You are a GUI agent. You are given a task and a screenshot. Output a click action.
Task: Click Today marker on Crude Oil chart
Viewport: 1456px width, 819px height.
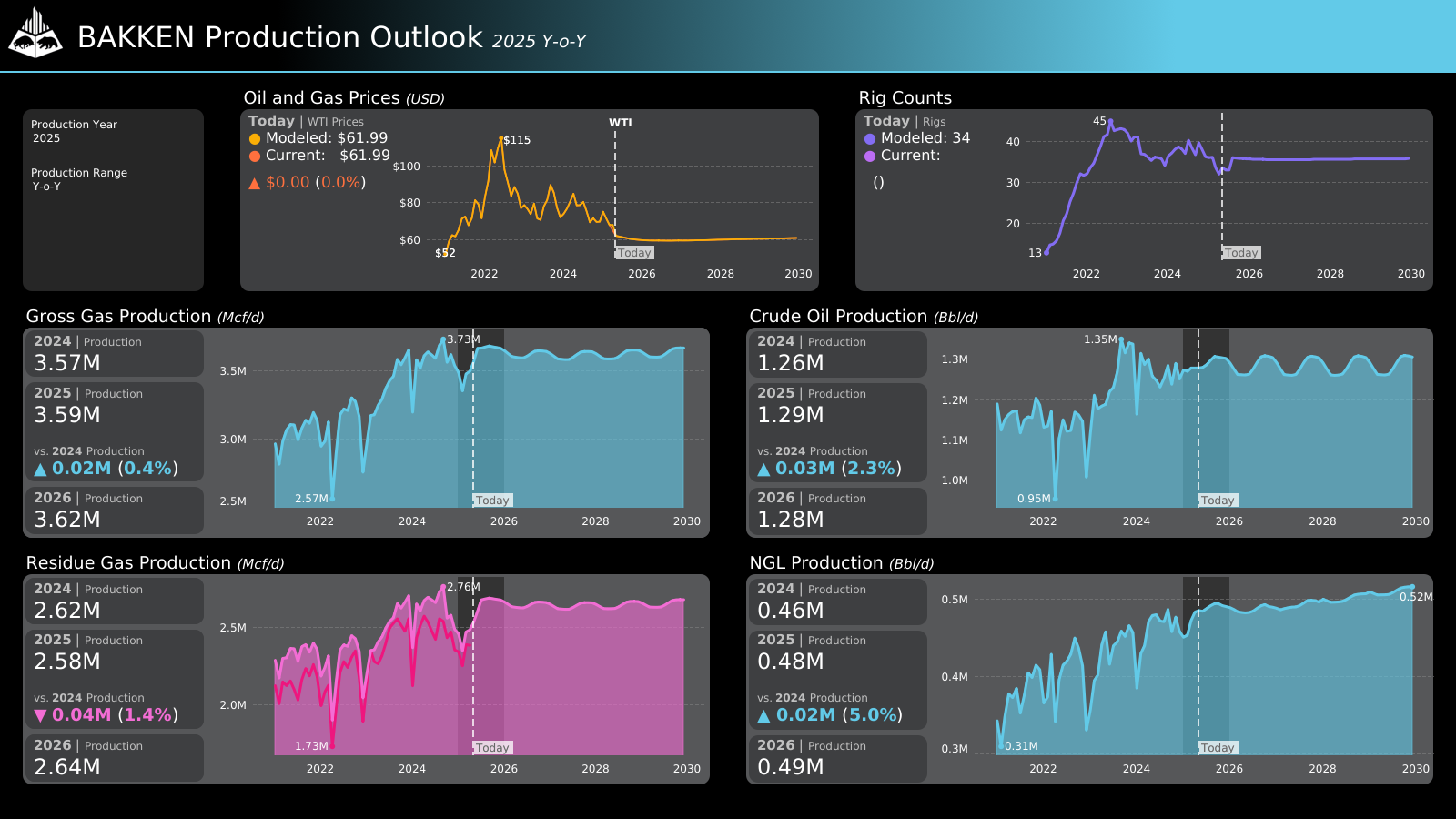(1218, 500)
